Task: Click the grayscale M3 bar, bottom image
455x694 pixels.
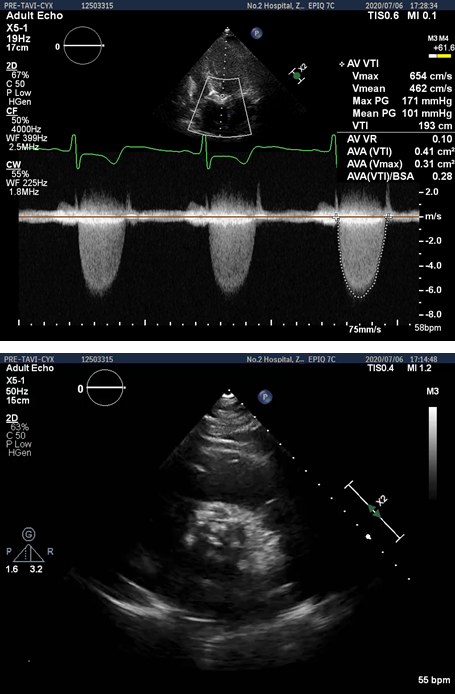Action: 433,452
